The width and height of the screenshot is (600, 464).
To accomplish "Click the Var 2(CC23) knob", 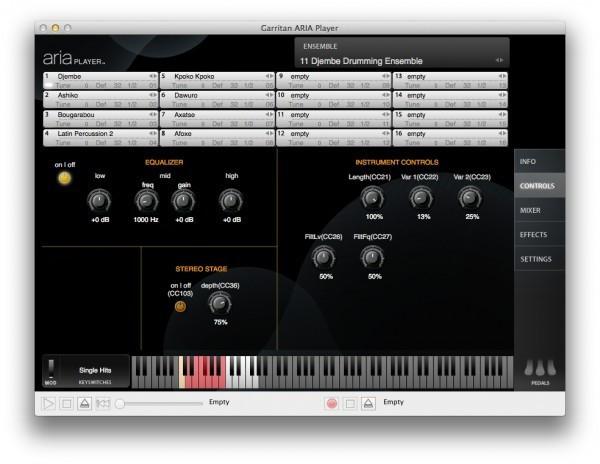I will [x=470, y=198].
